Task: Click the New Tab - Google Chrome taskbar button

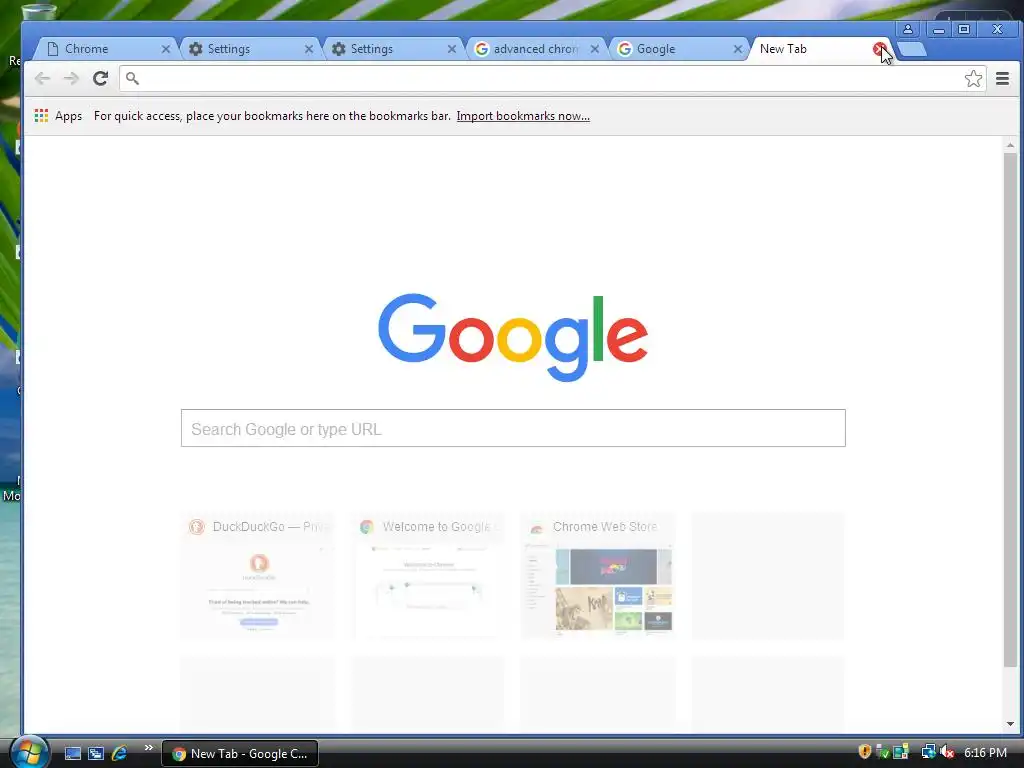Action: pyautogui.click(x=240, y=754)
